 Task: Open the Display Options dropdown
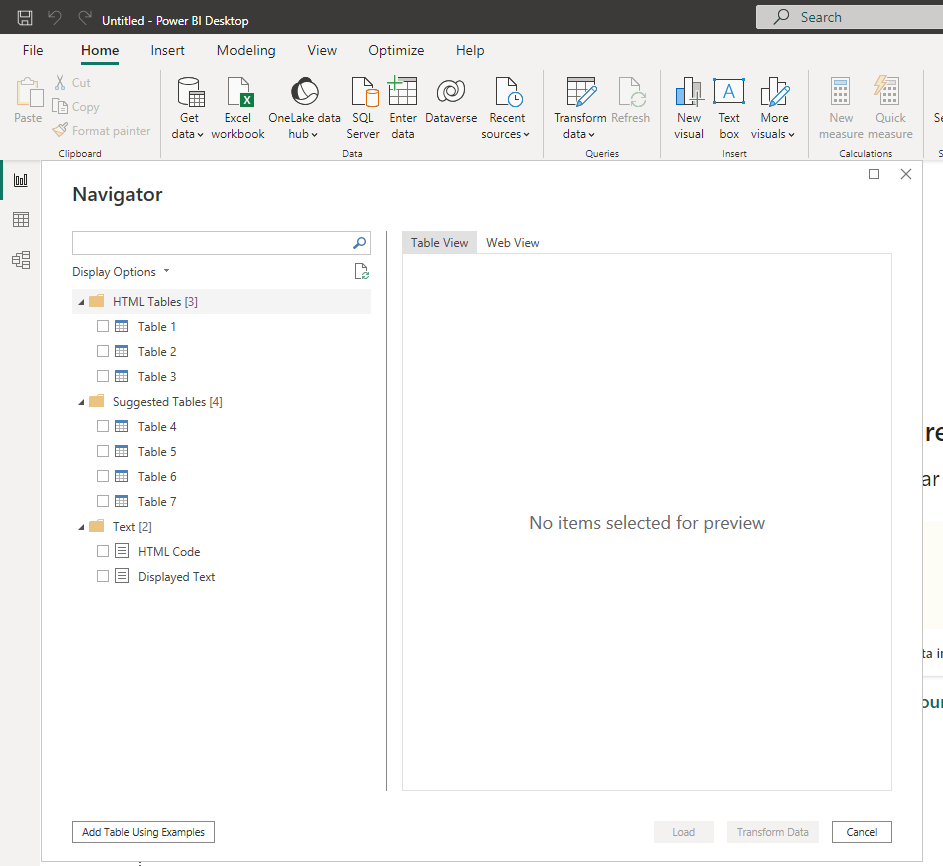click(121, 272)
